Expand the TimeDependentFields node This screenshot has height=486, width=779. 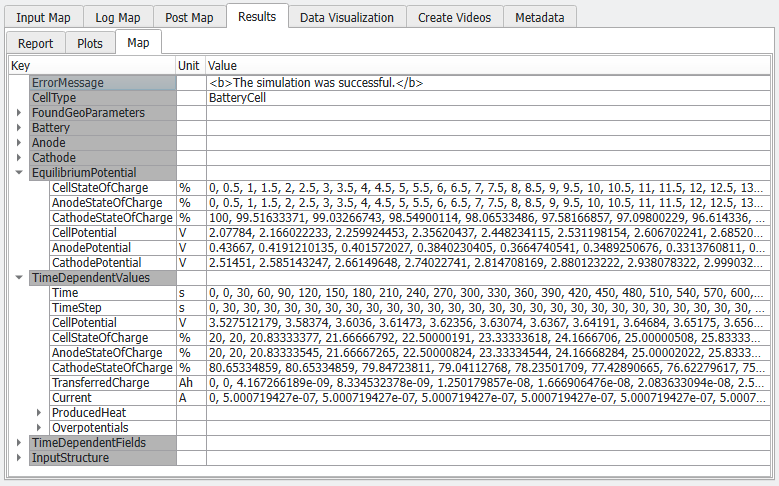[19, 442]
